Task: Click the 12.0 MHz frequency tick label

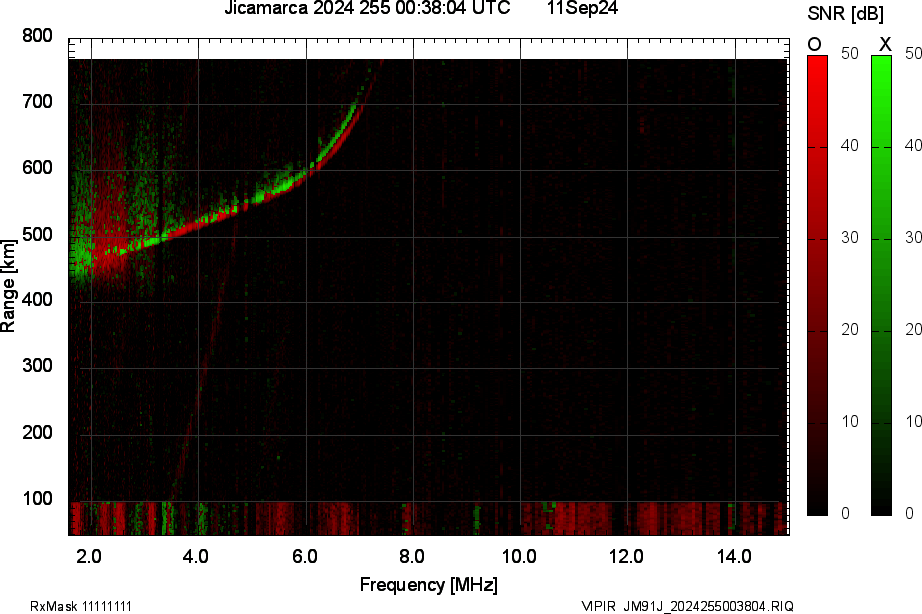Action: pos(627,555)
